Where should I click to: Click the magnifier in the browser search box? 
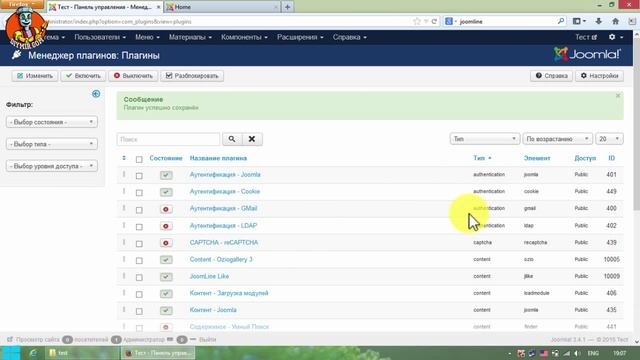point(561,21)
